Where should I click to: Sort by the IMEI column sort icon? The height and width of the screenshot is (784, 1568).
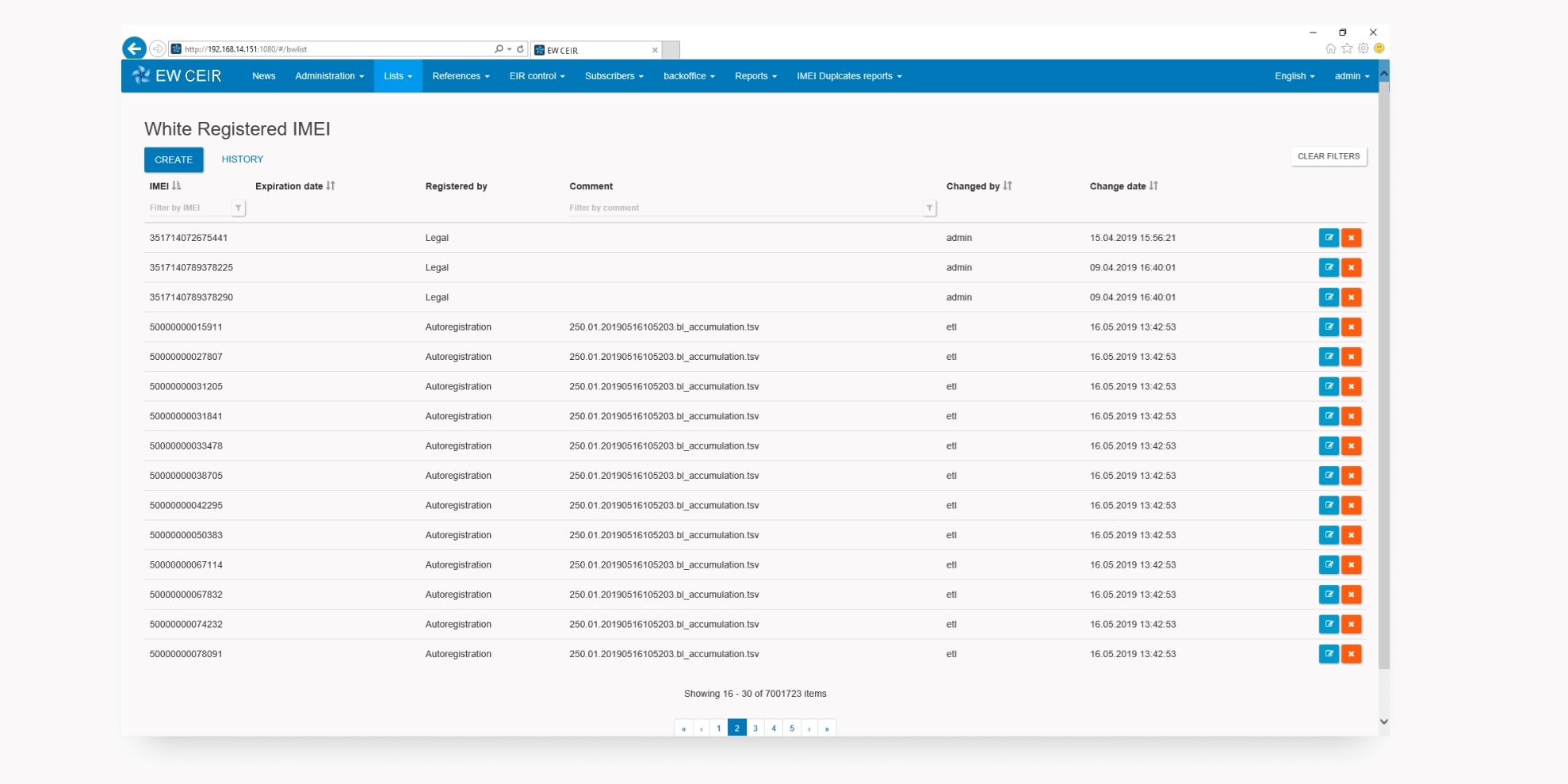[x=176, y=186]
